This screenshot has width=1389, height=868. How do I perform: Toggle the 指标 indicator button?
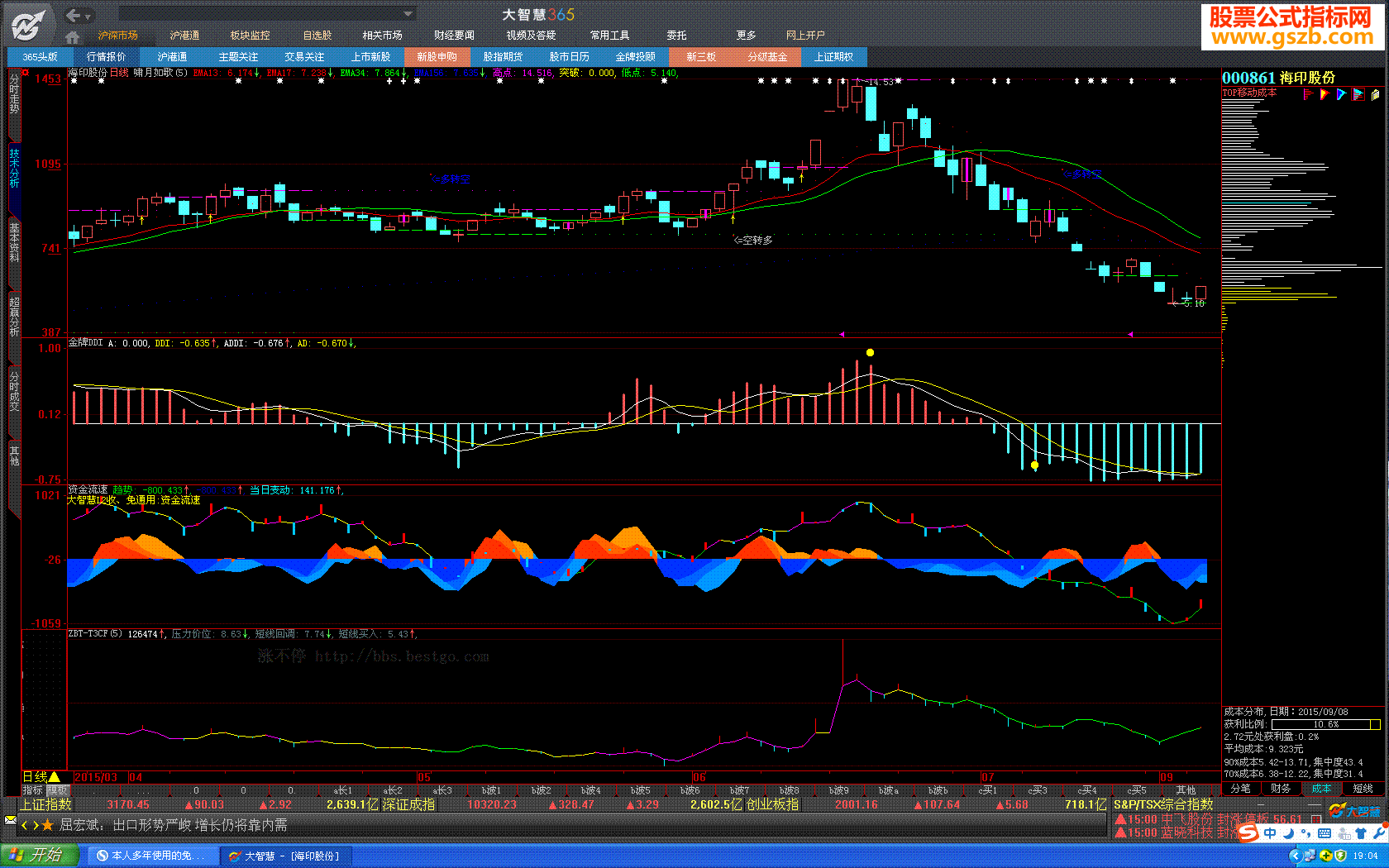[32, 790]
